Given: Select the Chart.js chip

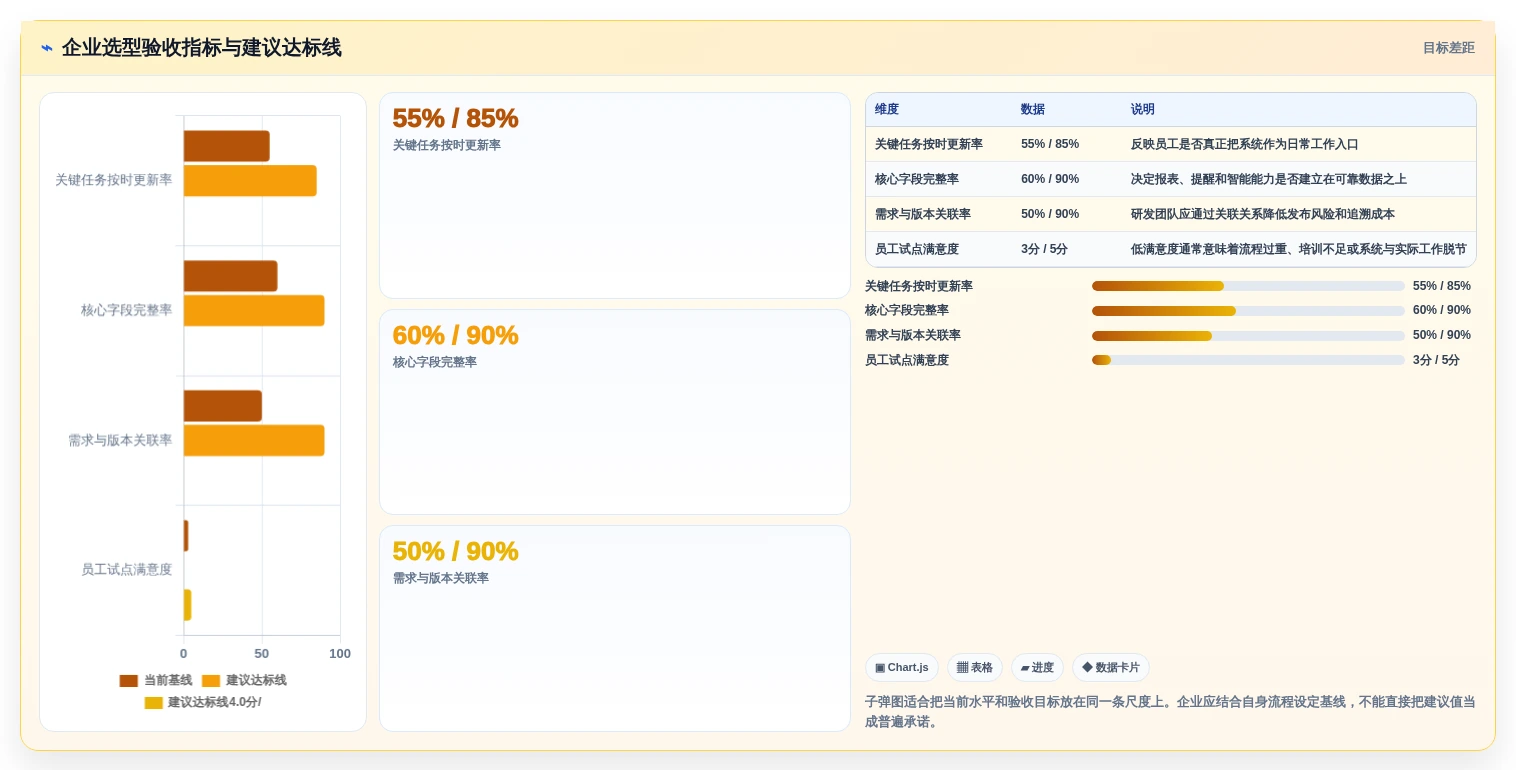Looking at the screenshot, I should tap(902, 667).
